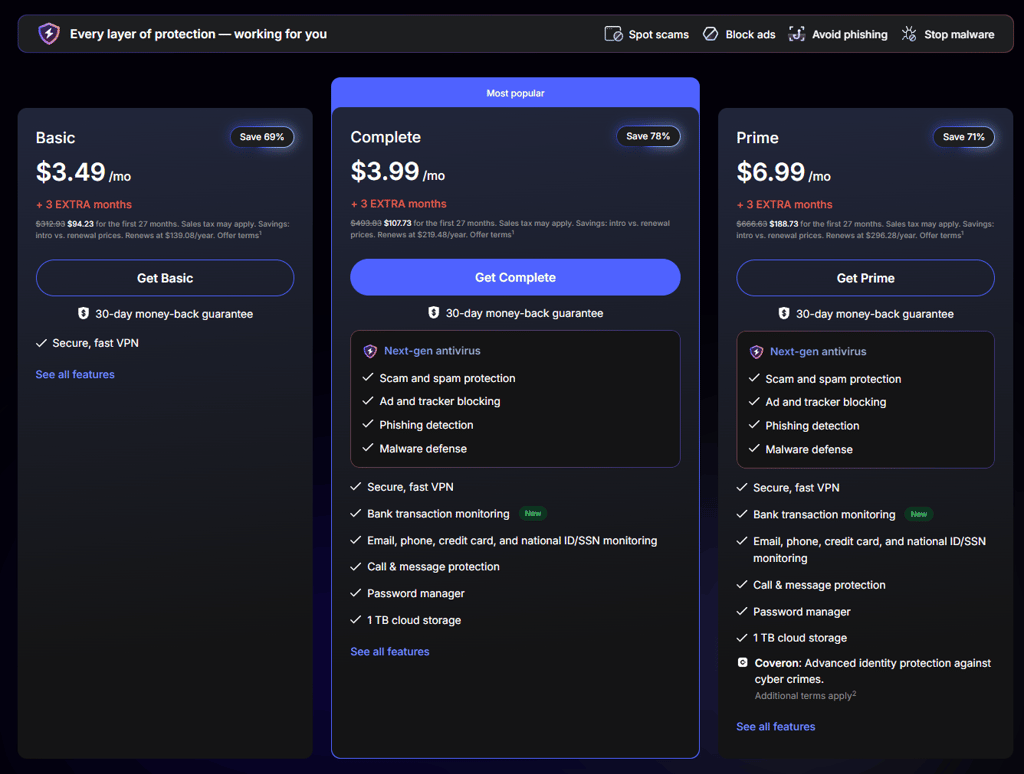The width and height of the screenshot is (1024, 774).
Task: Click the $3.49 /mo price
Action: click(x=84, y=172)
